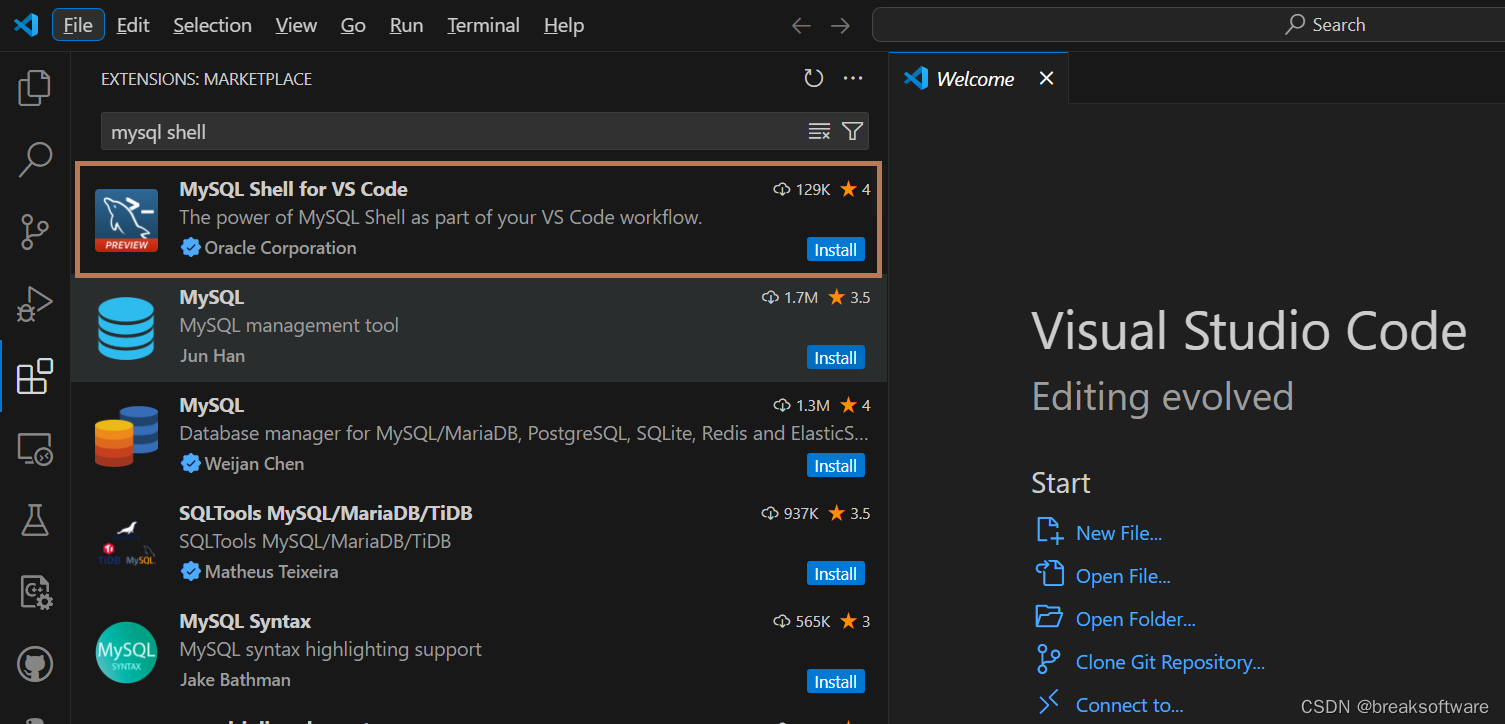This screenshot has width=1505, height=724.
Task: Clear extensions search results
Action: coord(819,131)
